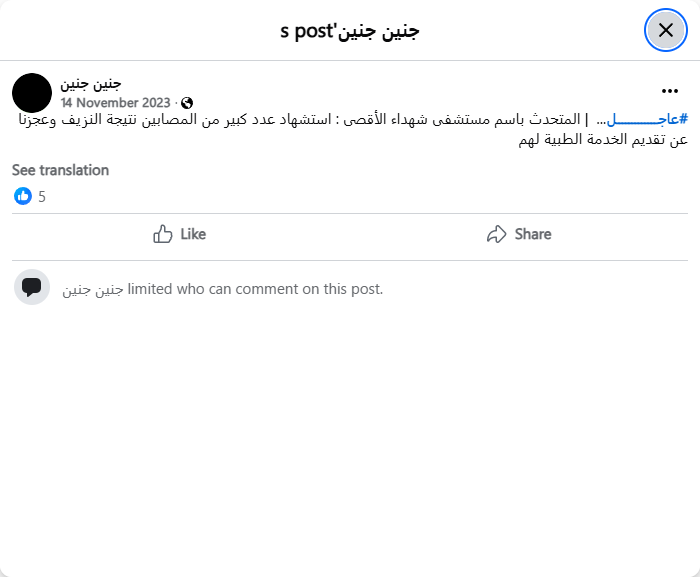Image resolution: width=700 pixels, height=577 pixels.
Task: View the 5 reactions count
Action: point(42,196)
